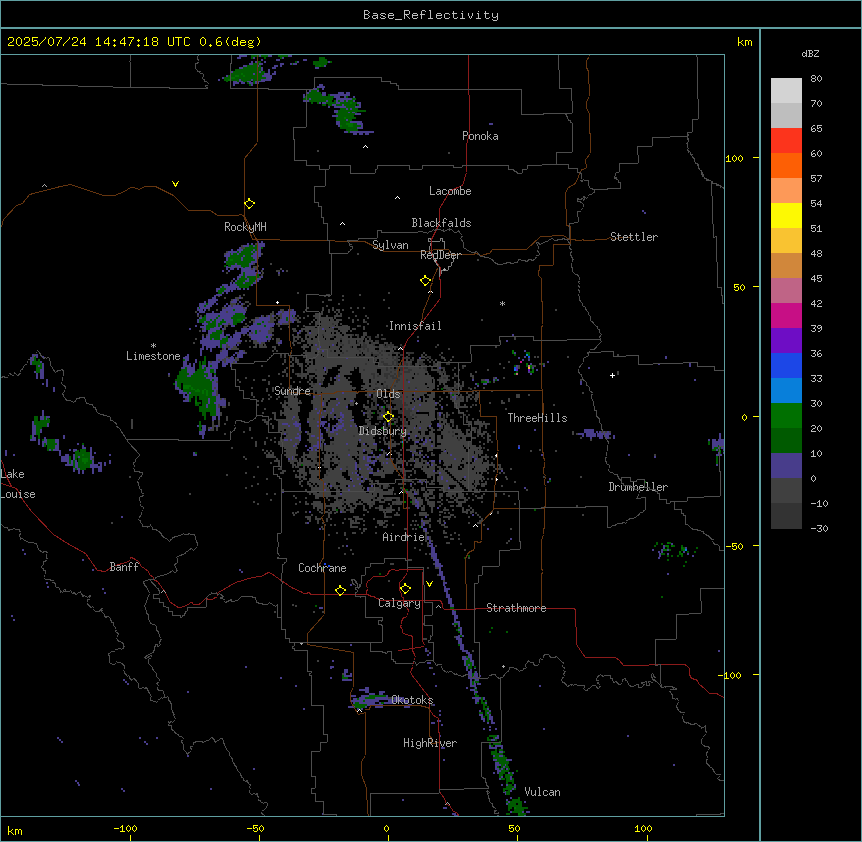Click the 80 value on the dBZ legend
Viewport: 862px width, 842px height.
(816, 79)
